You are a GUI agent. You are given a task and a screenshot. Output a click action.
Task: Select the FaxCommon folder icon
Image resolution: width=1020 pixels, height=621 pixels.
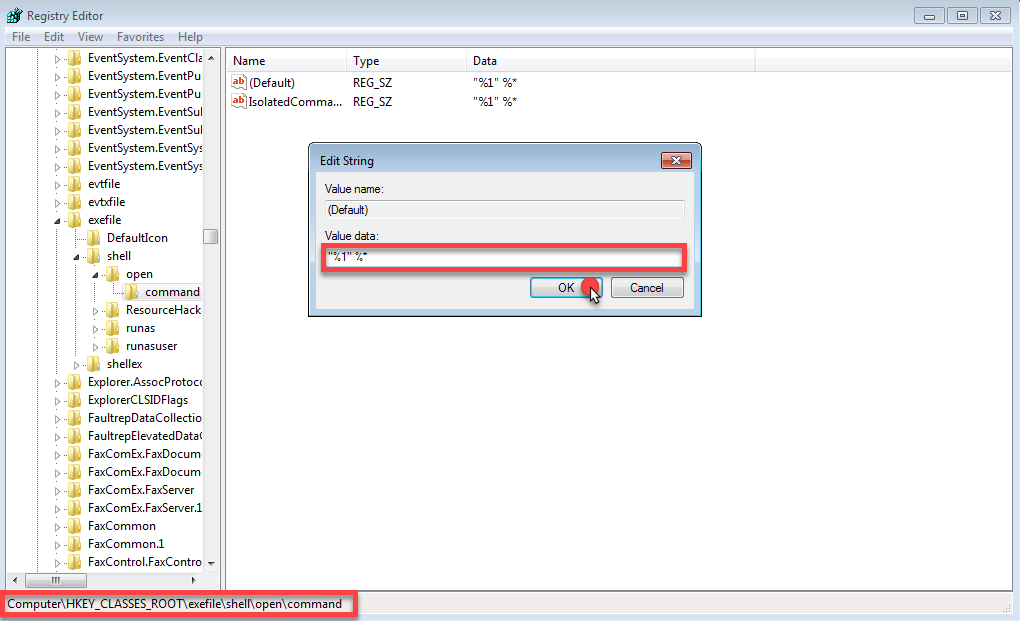click(74, 526)
